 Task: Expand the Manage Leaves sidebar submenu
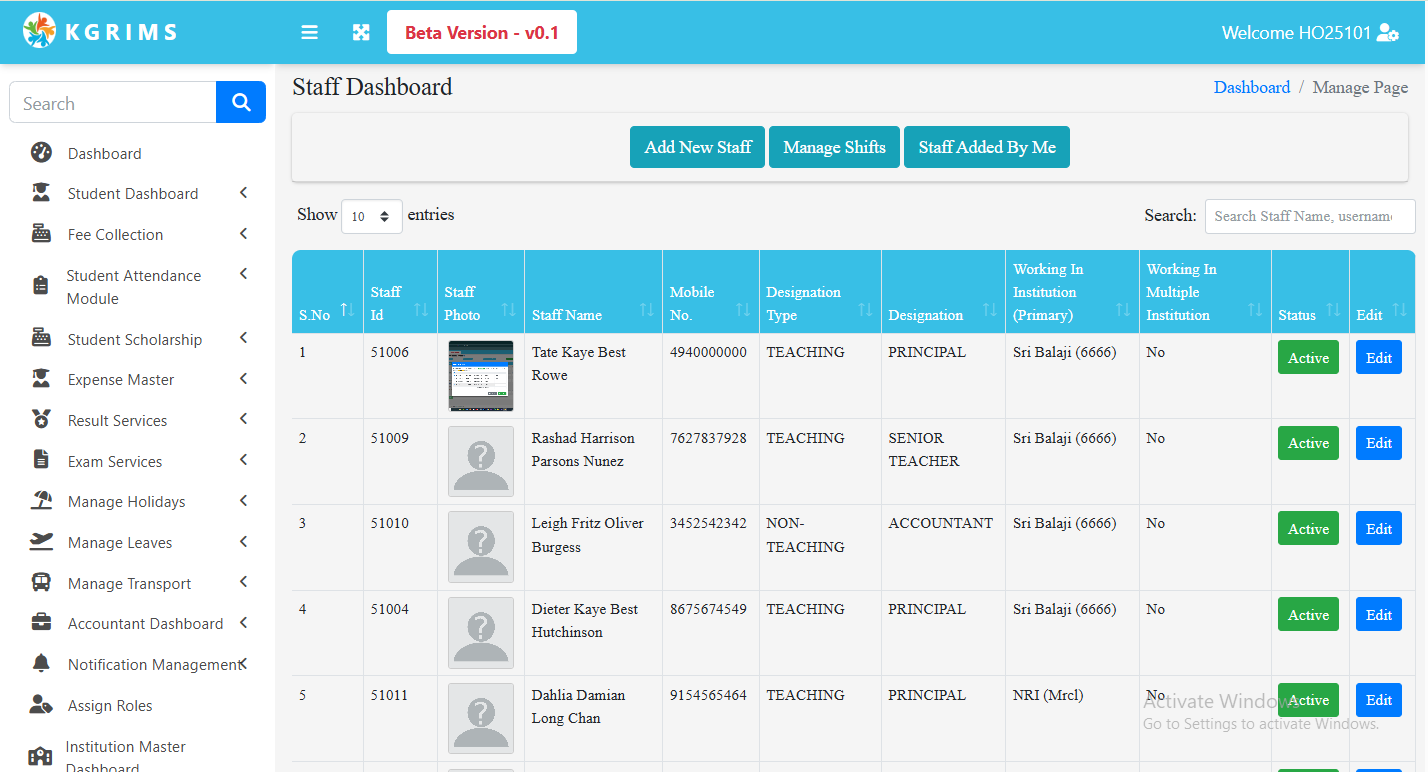tap(120, 543)
